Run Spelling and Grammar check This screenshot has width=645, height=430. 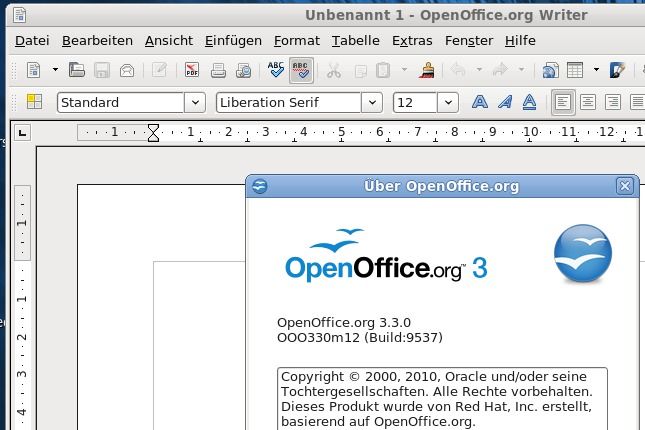(x=276, y=70)
